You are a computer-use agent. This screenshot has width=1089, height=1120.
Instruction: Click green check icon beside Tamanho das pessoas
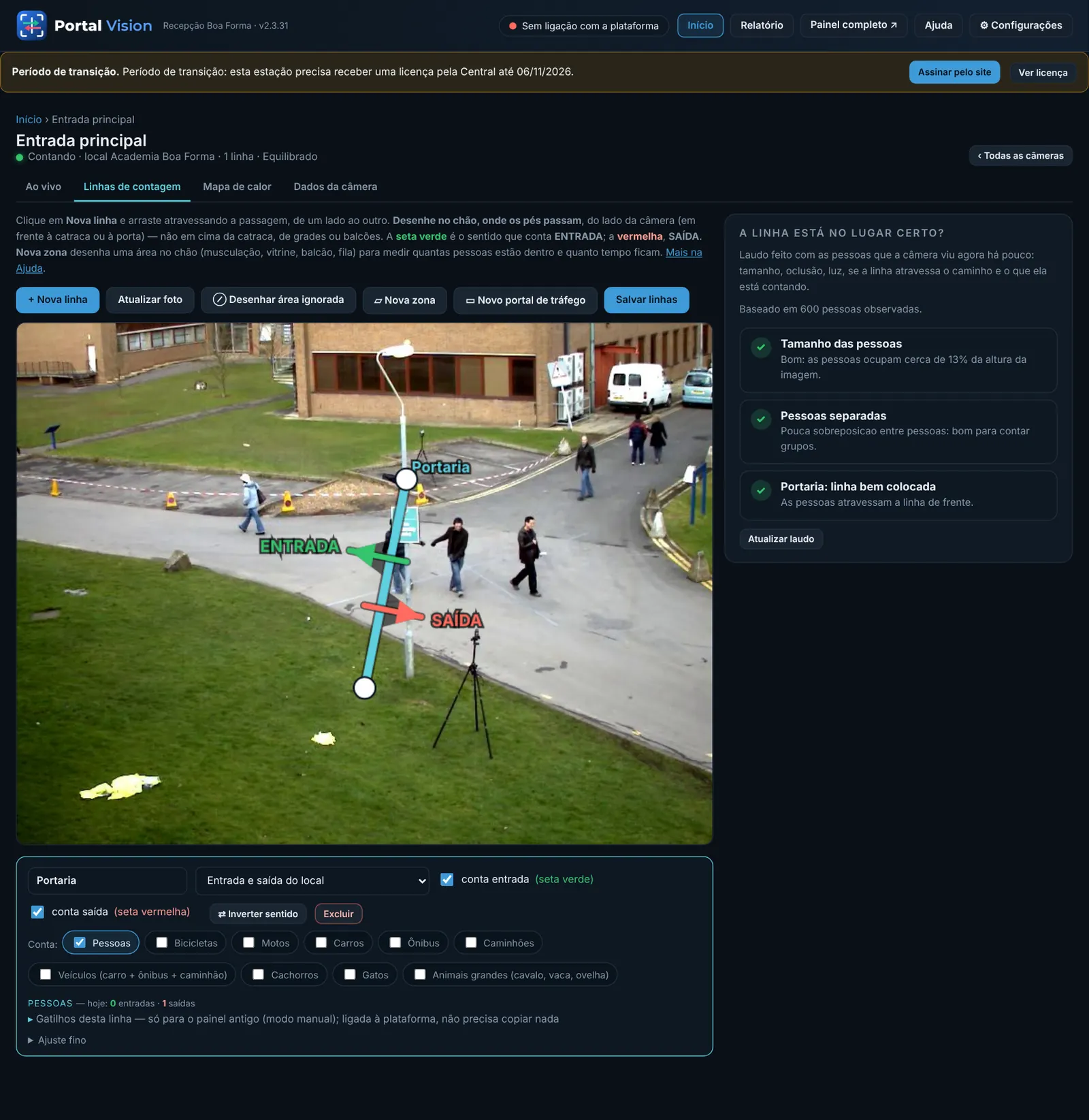coord(761,347)
